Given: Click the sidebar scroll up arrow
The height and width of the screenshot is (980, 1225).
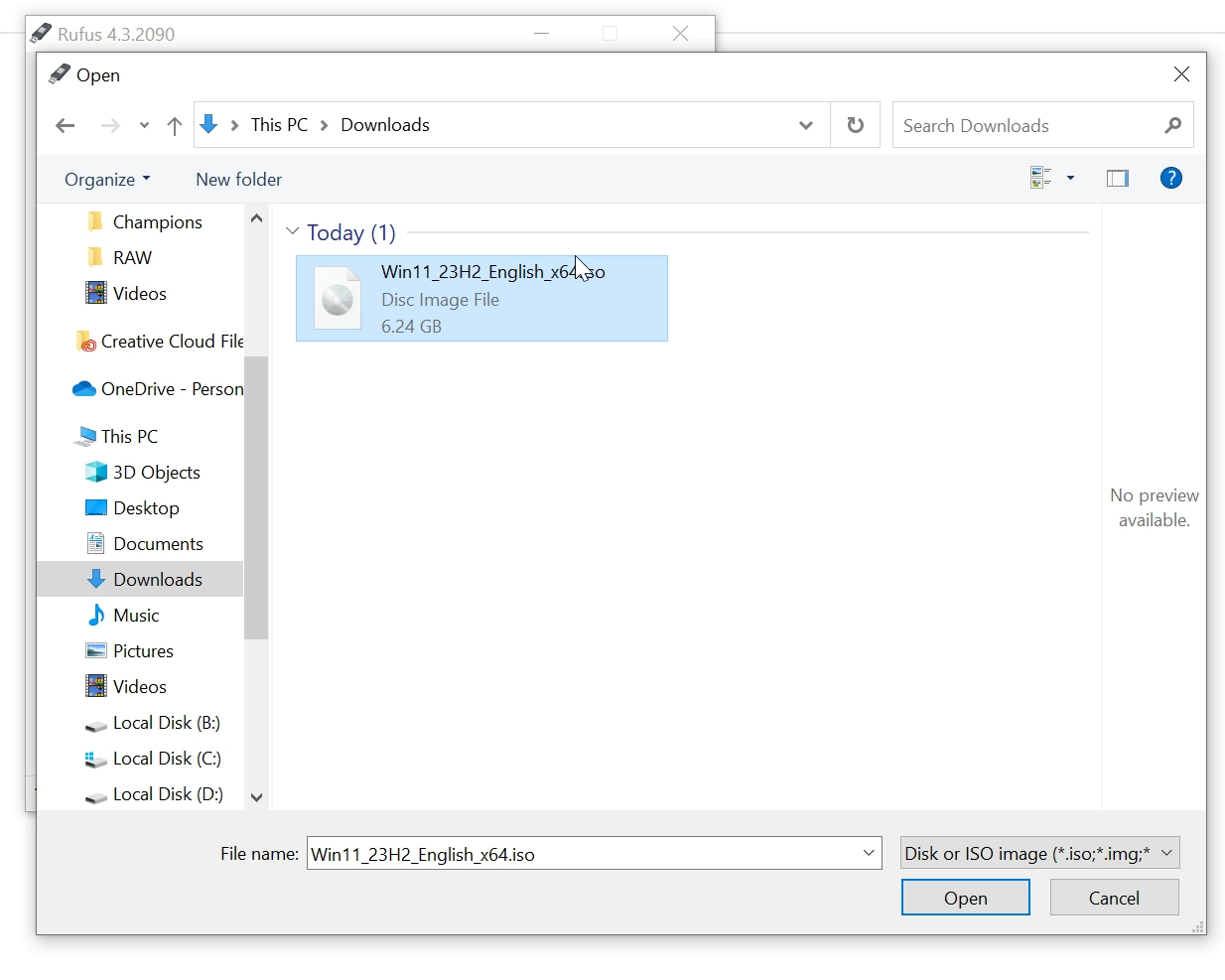Looking at the screenshot, I should pos(256,218).
